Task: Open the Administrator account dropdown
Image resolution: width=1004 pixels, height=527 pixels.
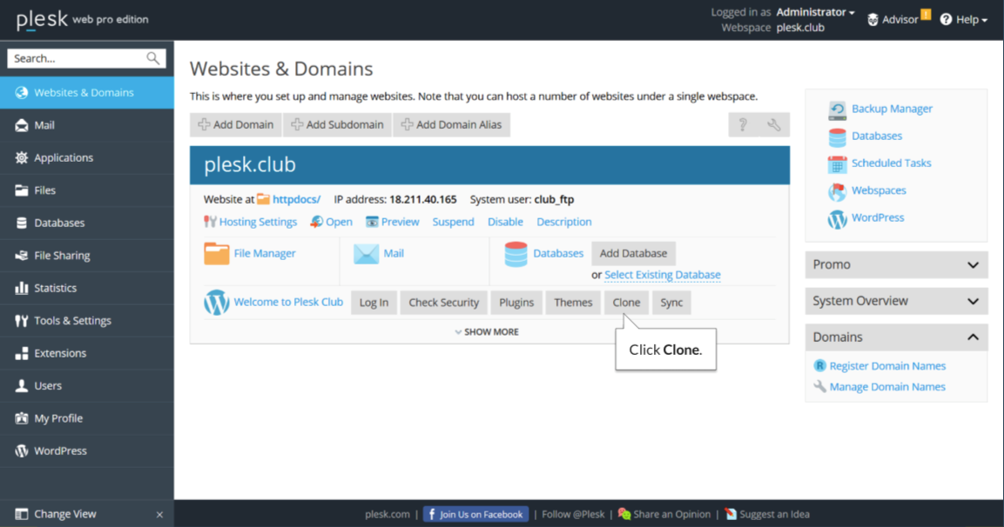Action: point(815,12)
